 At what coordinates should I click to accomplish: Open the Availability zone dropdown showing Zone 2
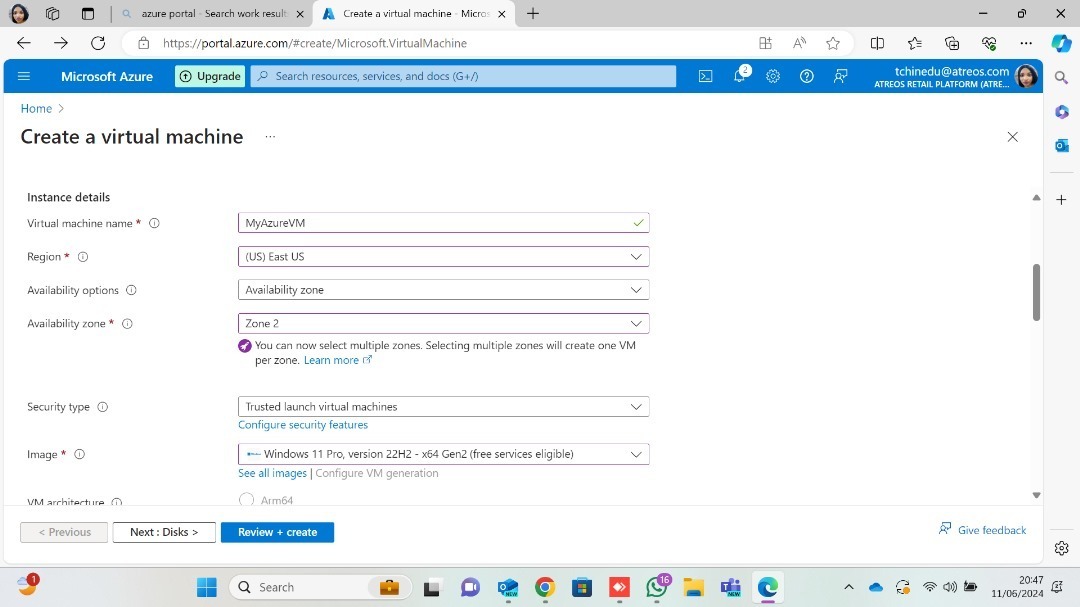[x=444, y=323]
